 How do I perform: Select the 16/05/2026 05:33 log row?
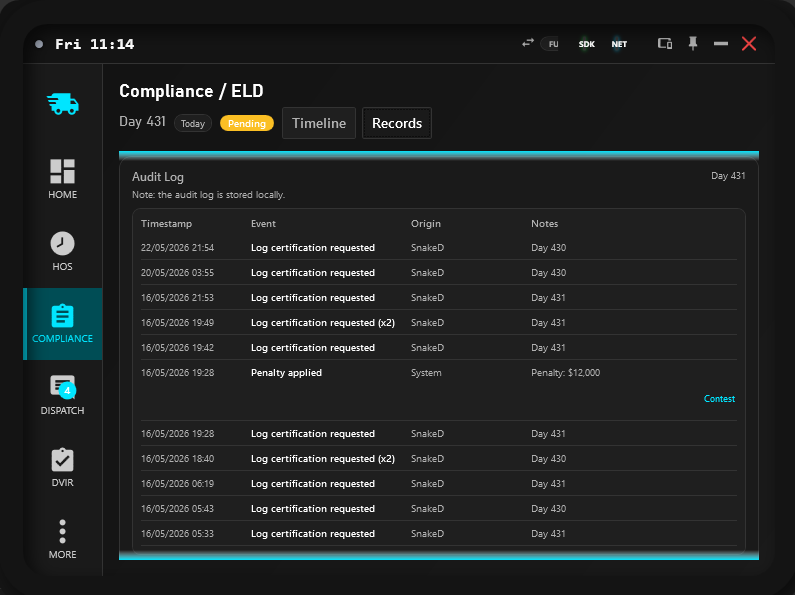(439, 534)
